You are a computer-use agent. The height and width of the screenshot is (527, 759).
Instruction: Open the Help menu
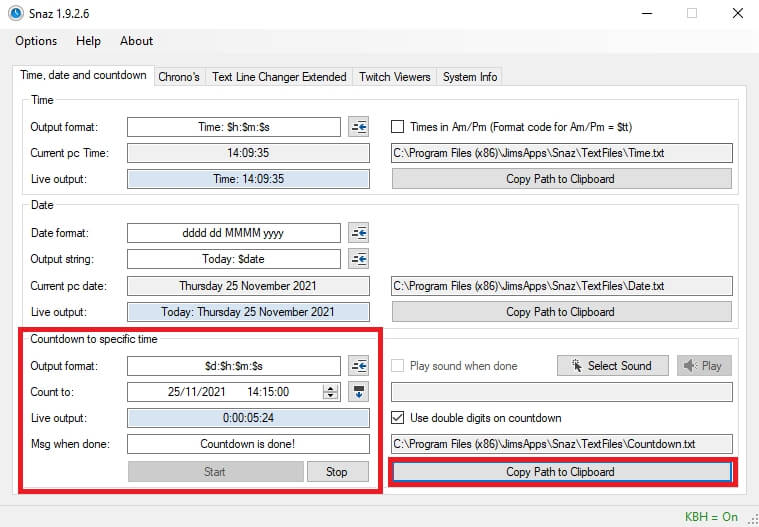click(x=88, y=41)
